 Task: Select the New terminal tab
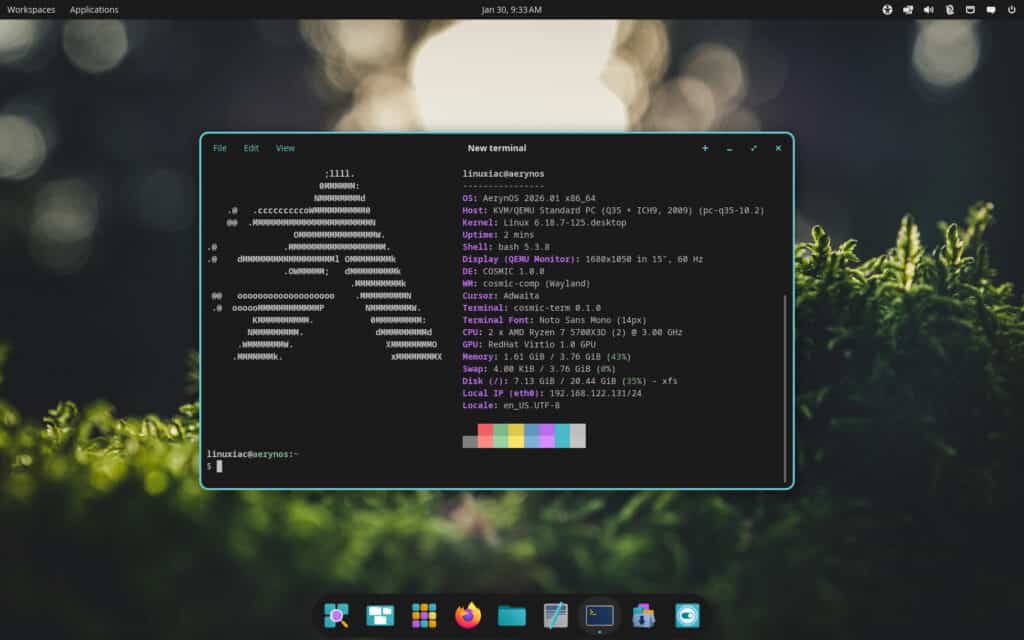tap(497, 147)
